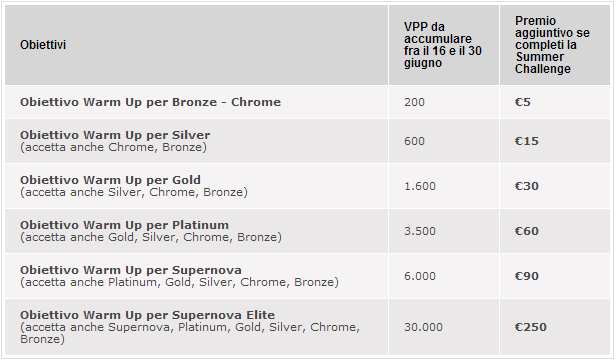Click Obiettivo Warm Up per Platinum title
This screenshot has height=361, width=616.
pyautogui.click(x=125, y=225)
